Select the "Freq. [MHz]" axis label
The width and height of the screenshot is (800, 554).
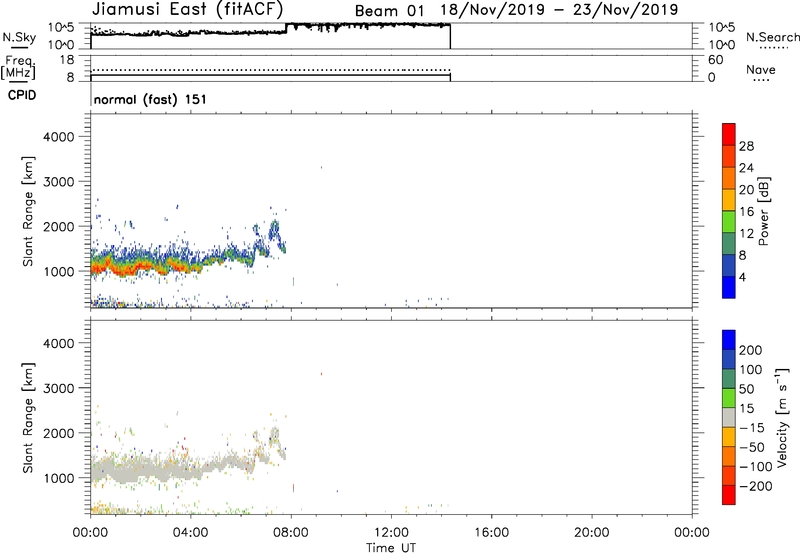[x=18, y=67]
